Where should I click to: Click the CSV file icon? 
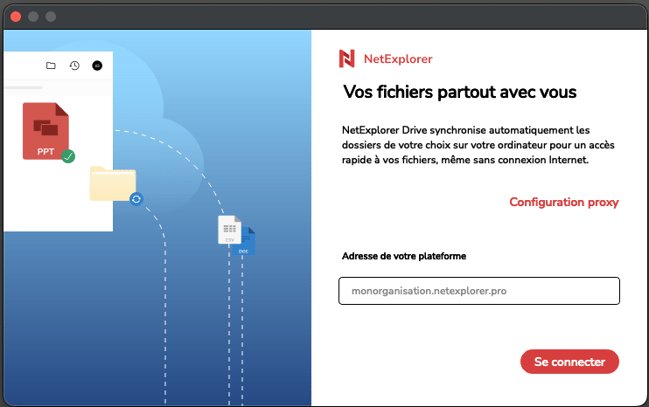[x=229, y=229]
